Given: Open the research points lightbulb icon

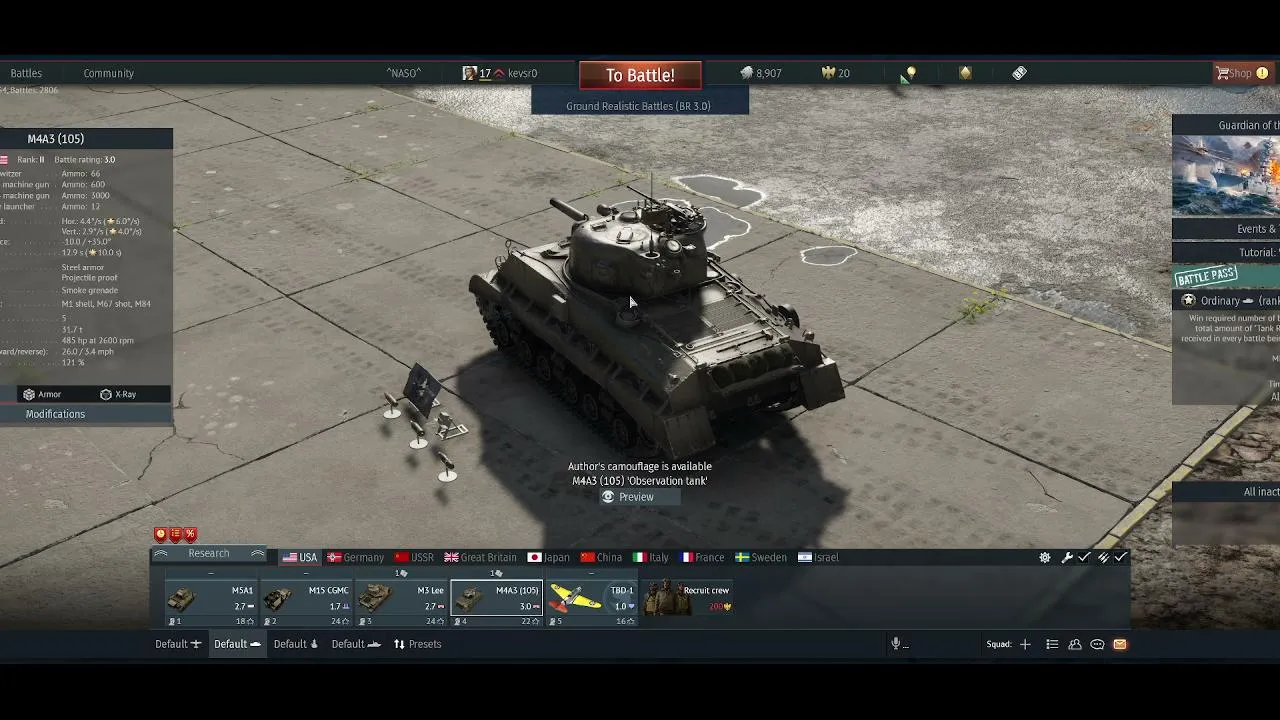Looking at the screenshot, I should [x=909, y=73].
